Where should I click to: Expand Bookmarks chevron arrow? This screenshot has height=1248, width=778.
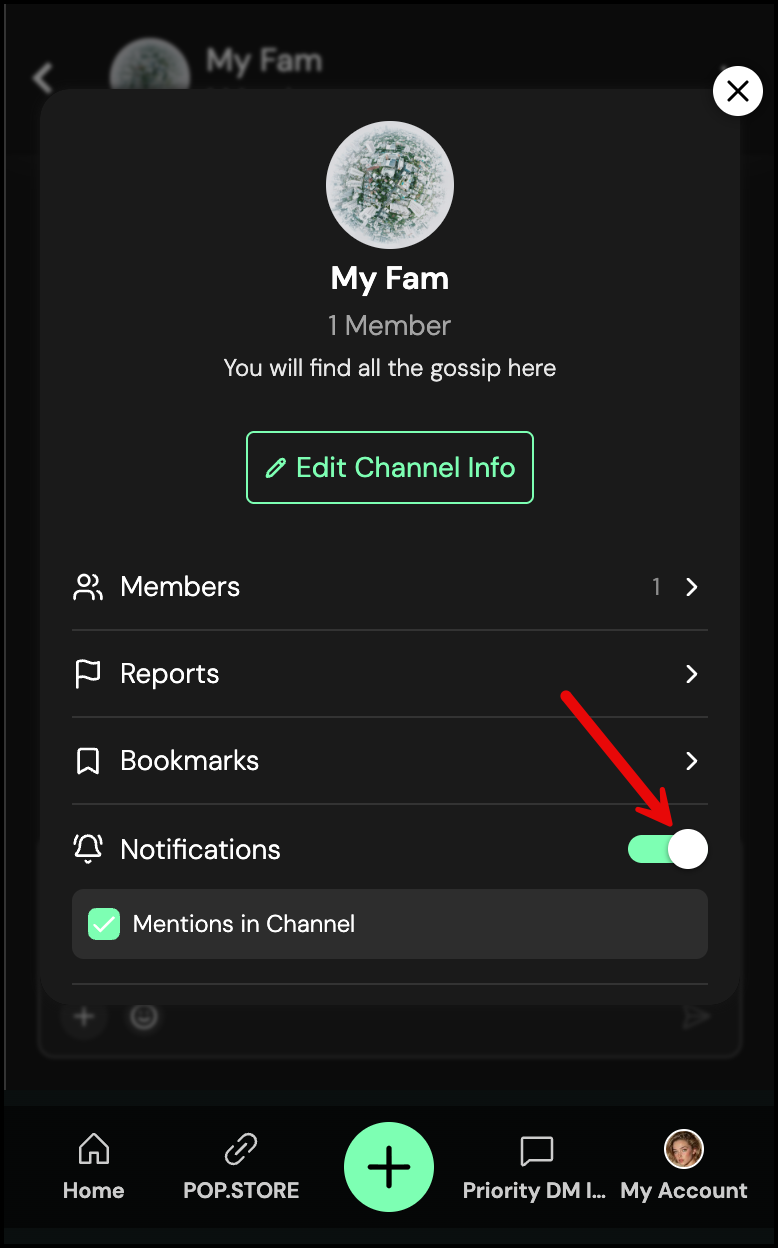pyautogui.click(x=691, y=761)
